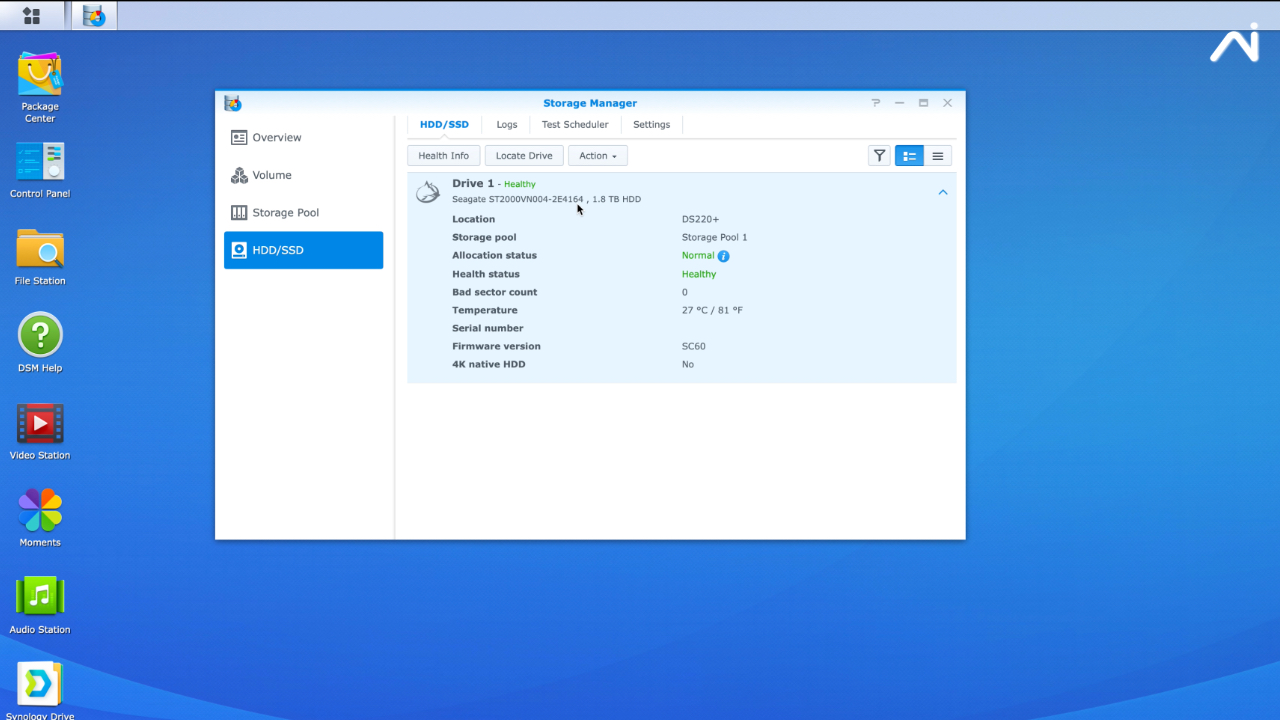Click the DS220+ location value
Image resolution: width=1280 pixels, height=720 pixels.
click(x=700, y=219)
